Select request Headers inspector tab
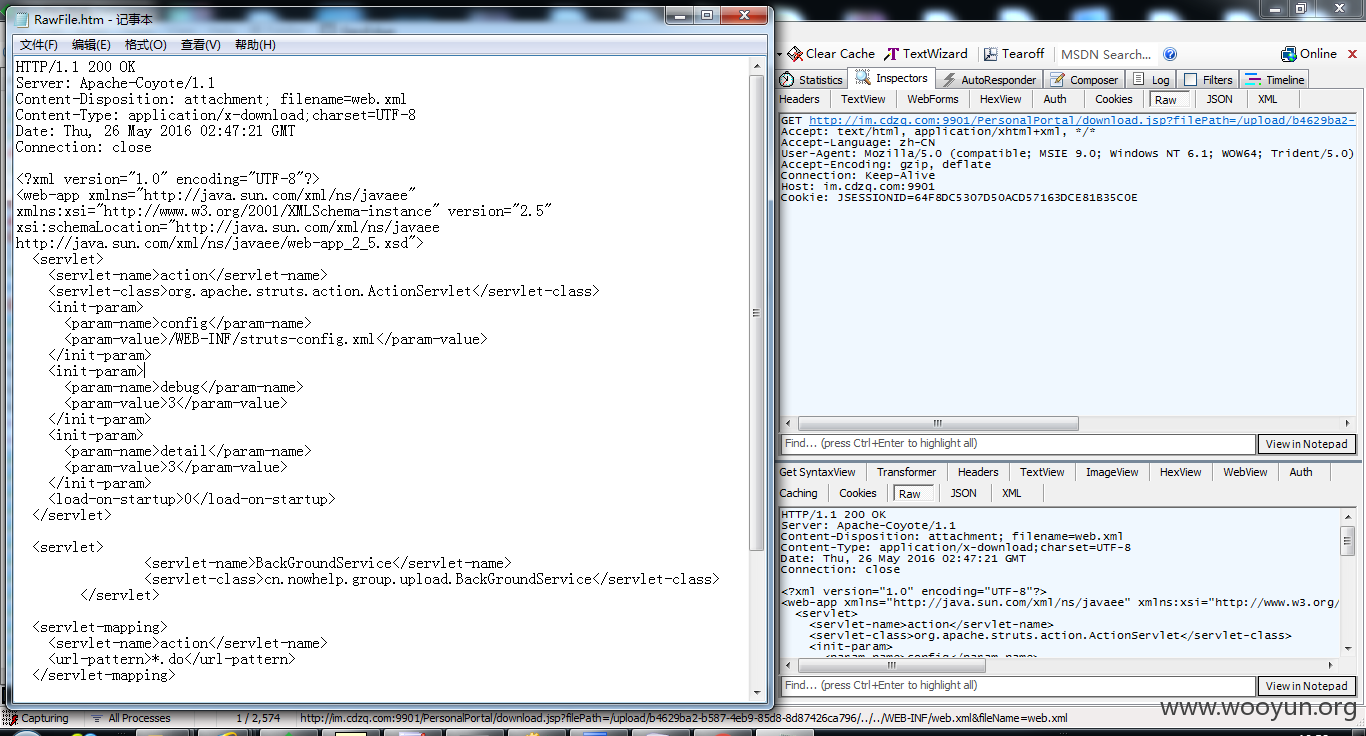Viewport: 1366px width, 736px height. click(799, 99)
